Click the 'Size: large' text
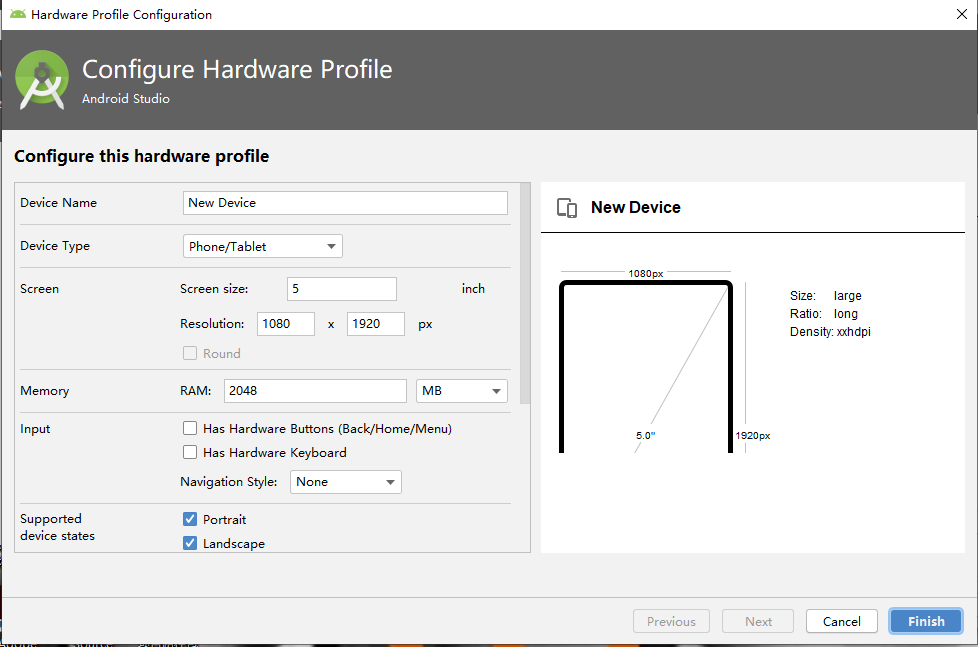 (x=825, y=295)
